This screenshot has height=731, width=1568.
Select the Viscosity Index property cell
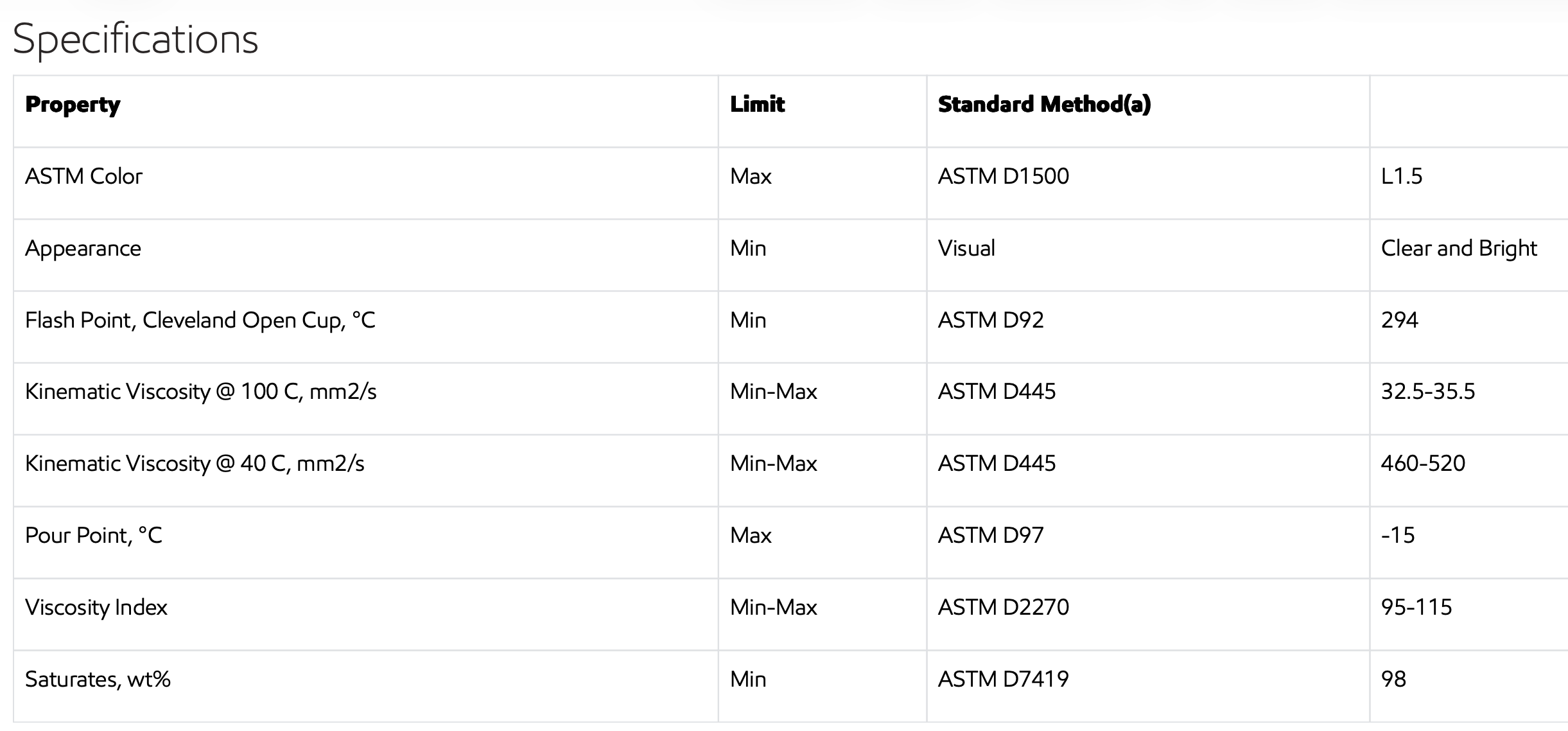(x=96, y=608)
